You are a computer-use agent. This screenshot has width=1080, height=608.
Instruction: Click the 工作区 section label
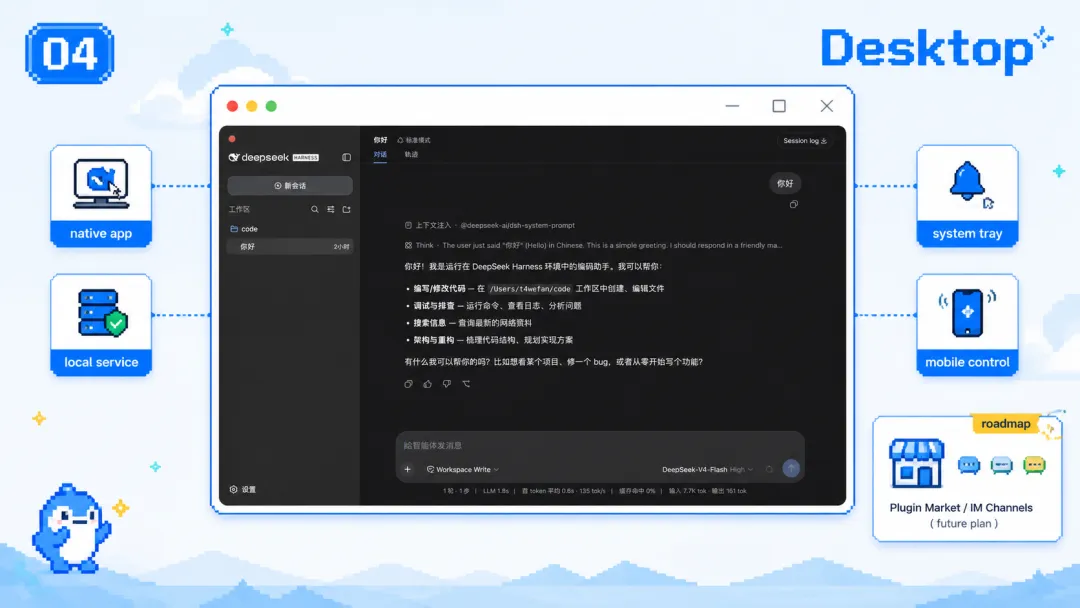click(239, 209)
